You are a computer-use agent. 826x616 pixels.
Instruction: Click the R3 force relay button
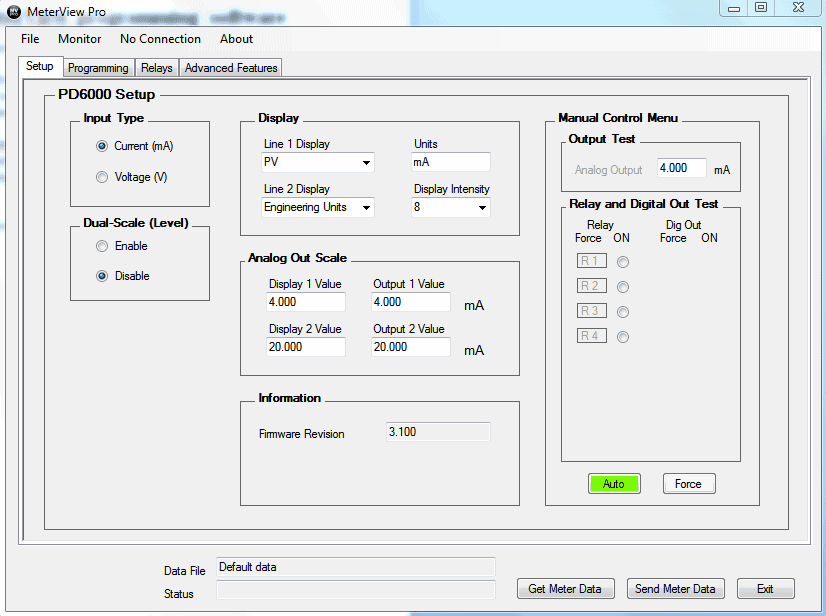tap(592, 311)
